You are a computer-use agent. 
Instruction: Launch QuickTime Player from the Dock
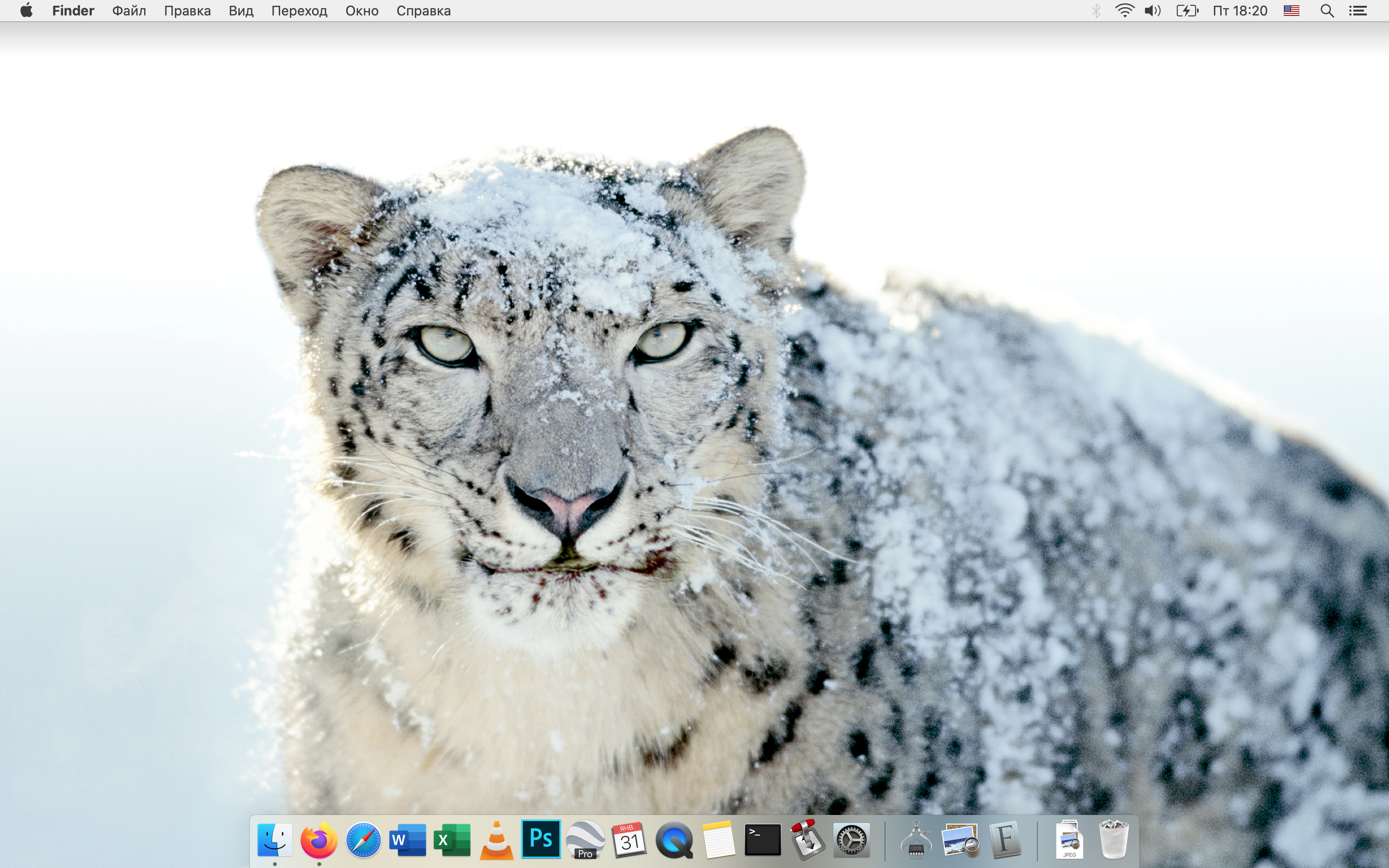click(674, 841)
